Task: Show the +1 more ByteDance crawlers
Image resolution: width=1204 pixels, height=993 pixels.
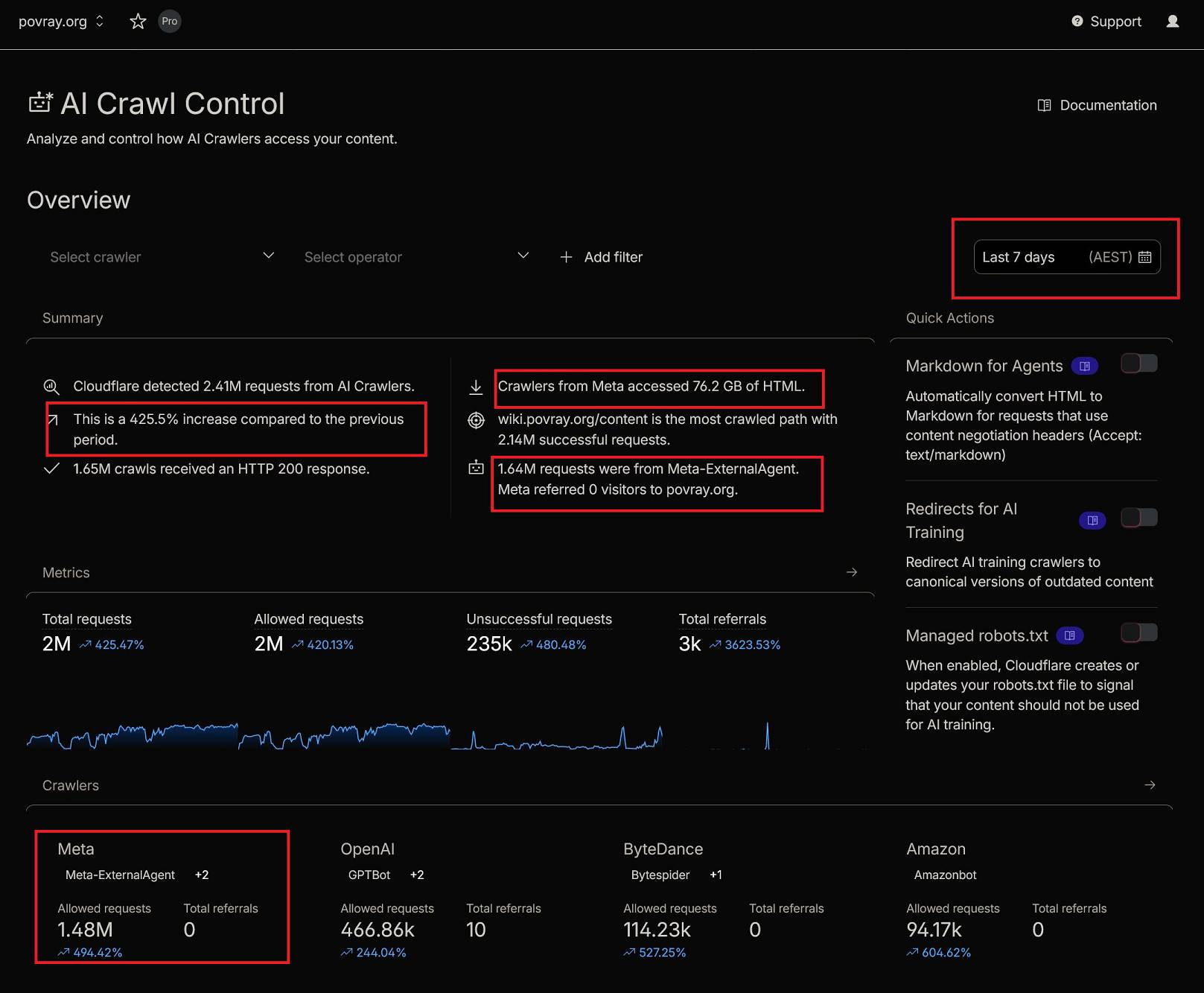Action: pyautogui.click(x=716, y=875)
